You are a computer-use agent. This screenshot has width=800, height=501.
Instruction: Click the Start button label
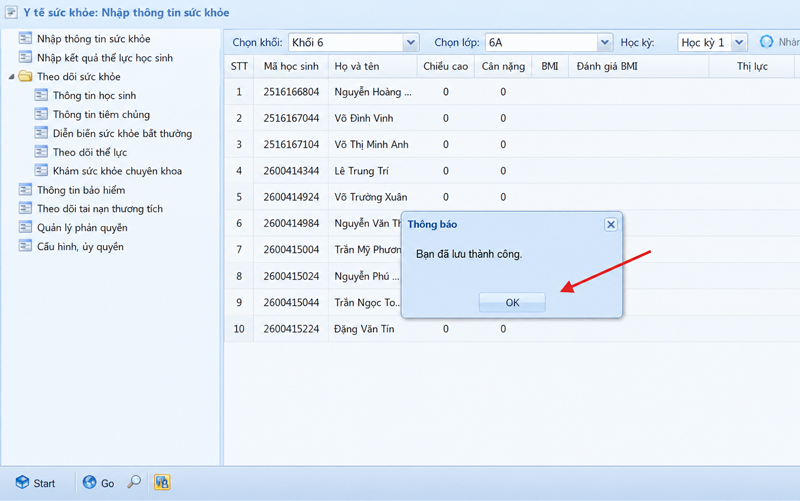tap(44, 483)
